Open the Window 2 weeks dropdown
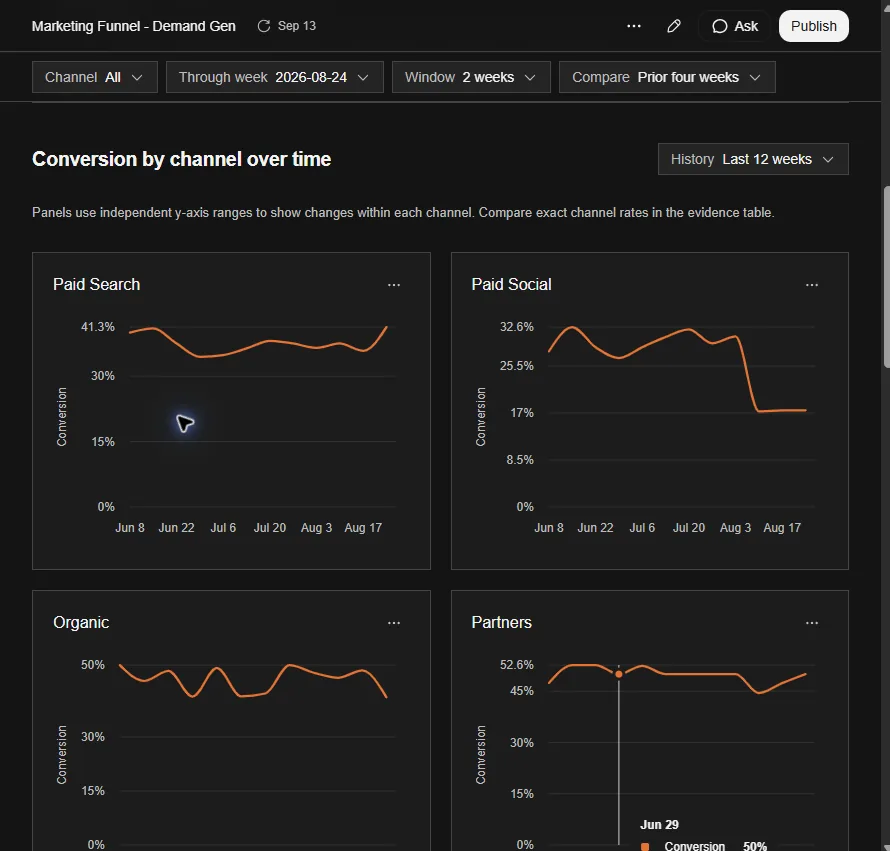 [x=471, y=77]
